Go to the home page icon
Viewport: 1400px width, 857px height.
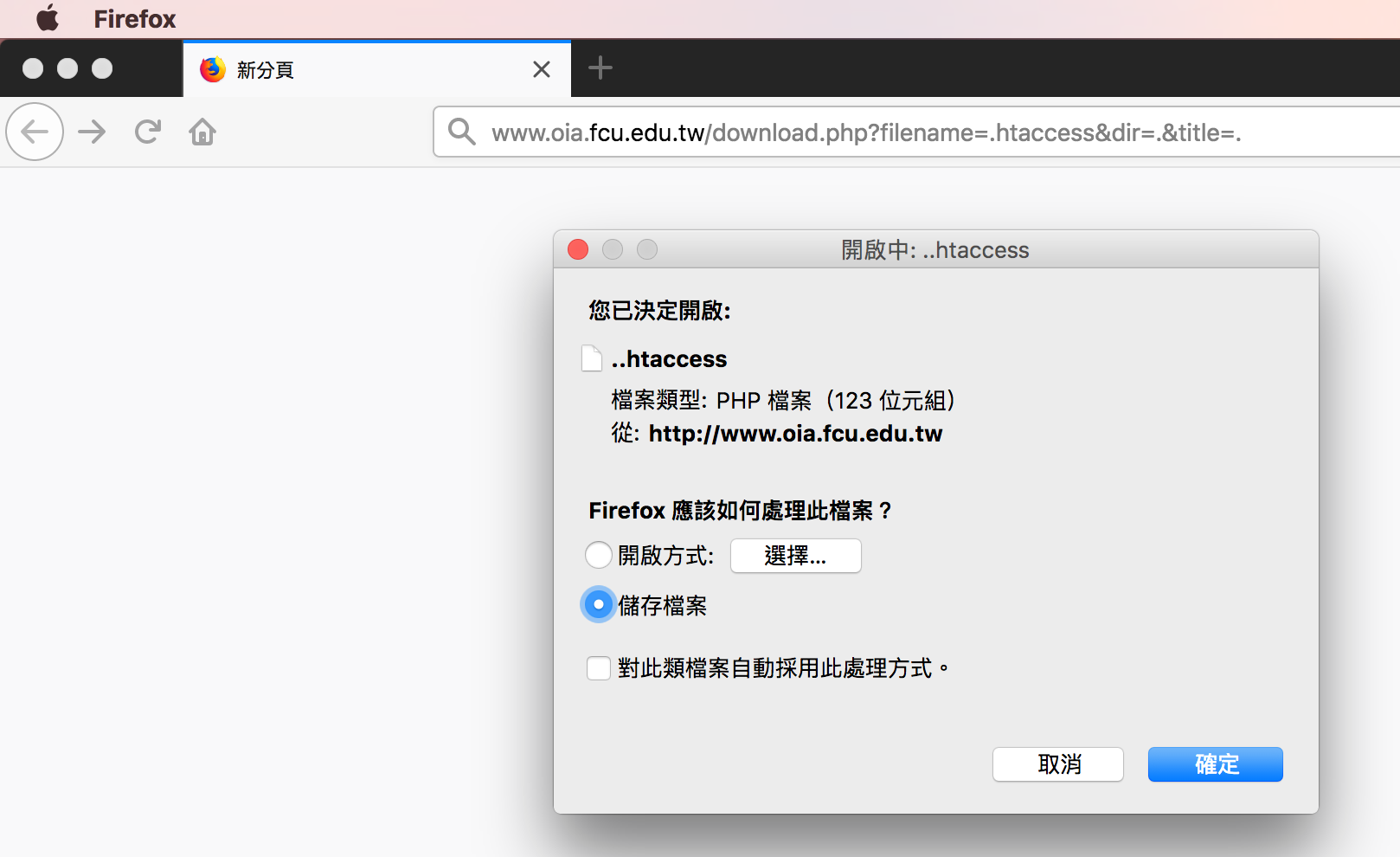pos(202,132)
